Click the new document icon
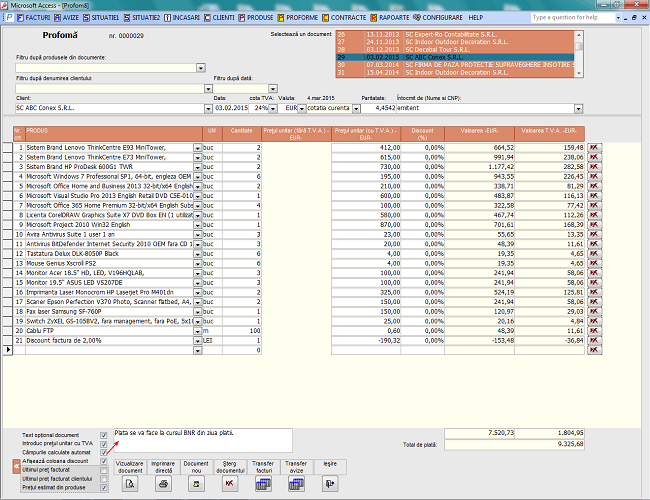 coord(196,484)
